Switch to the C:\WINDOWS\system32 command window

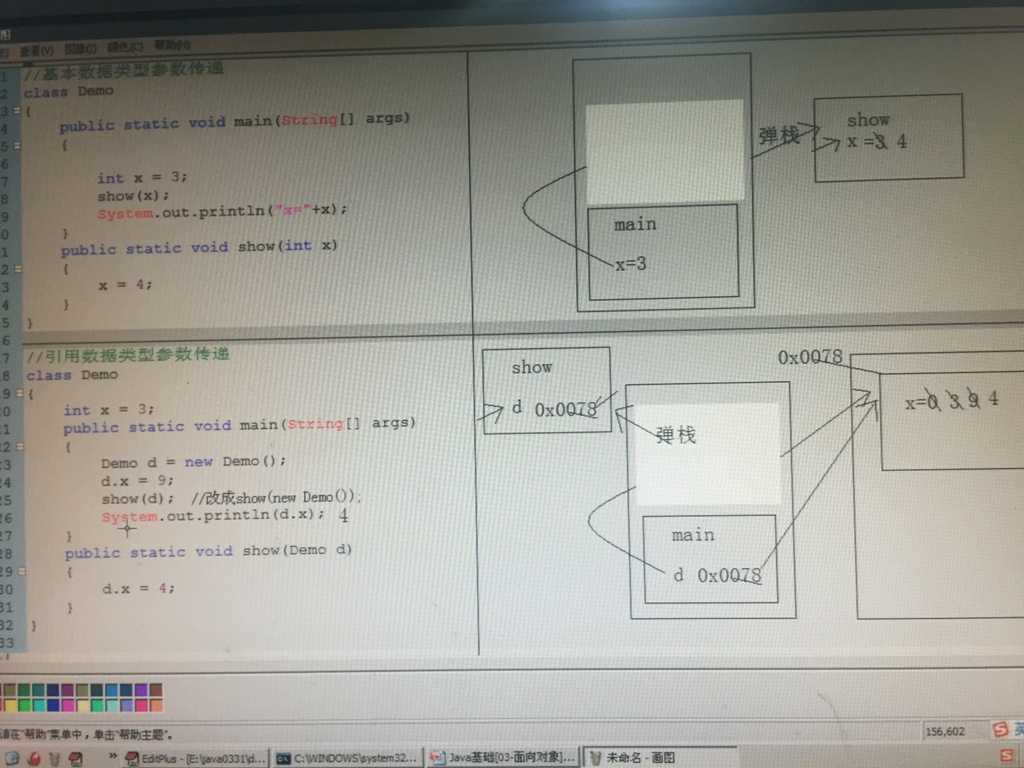coord(346,759)
